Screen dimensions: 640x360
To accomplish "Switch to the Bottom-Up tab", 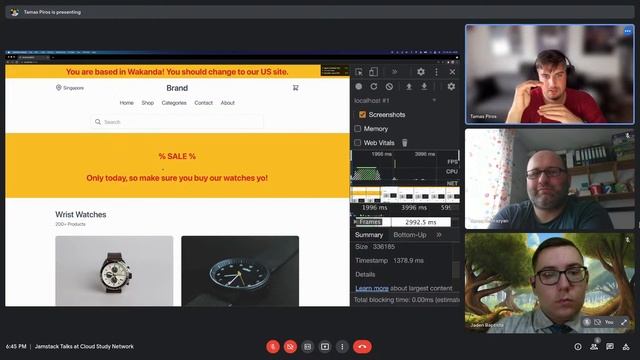I will [409, 235].
